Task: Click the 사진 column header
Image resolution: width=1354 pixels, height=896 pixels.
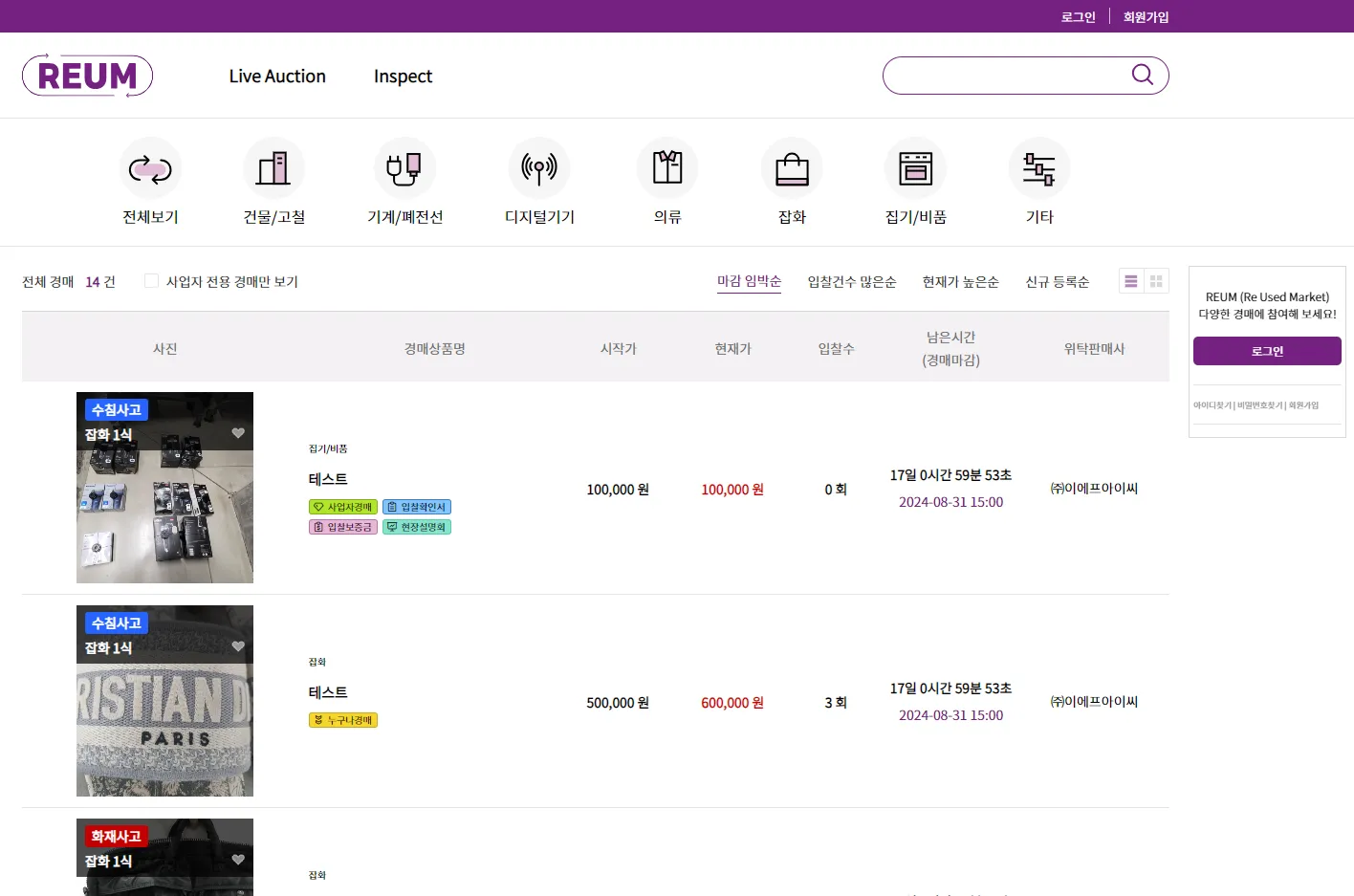Action: pos(165,349)
